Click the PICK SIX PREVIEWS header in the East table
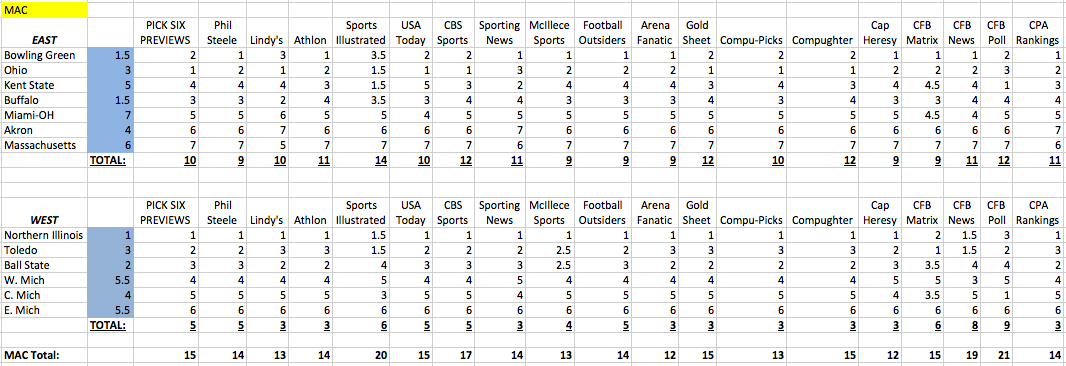Screen dimensions: 1066x366 pos(165,33)
